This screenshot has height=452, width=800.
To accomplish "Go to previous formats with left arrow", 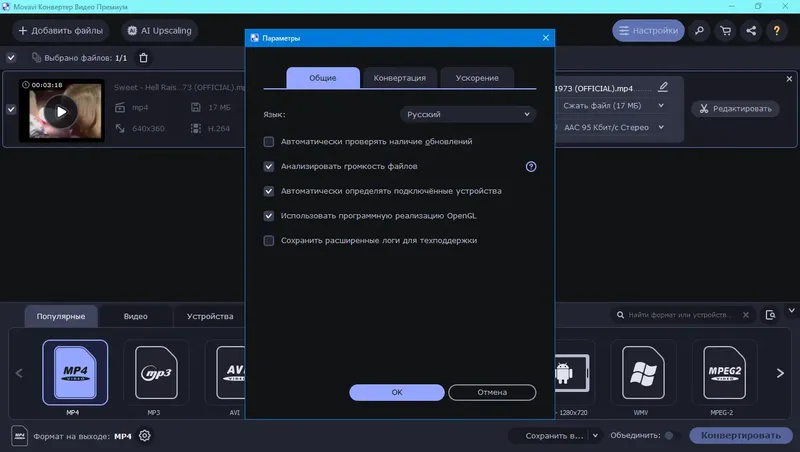I will pos(19,373).
